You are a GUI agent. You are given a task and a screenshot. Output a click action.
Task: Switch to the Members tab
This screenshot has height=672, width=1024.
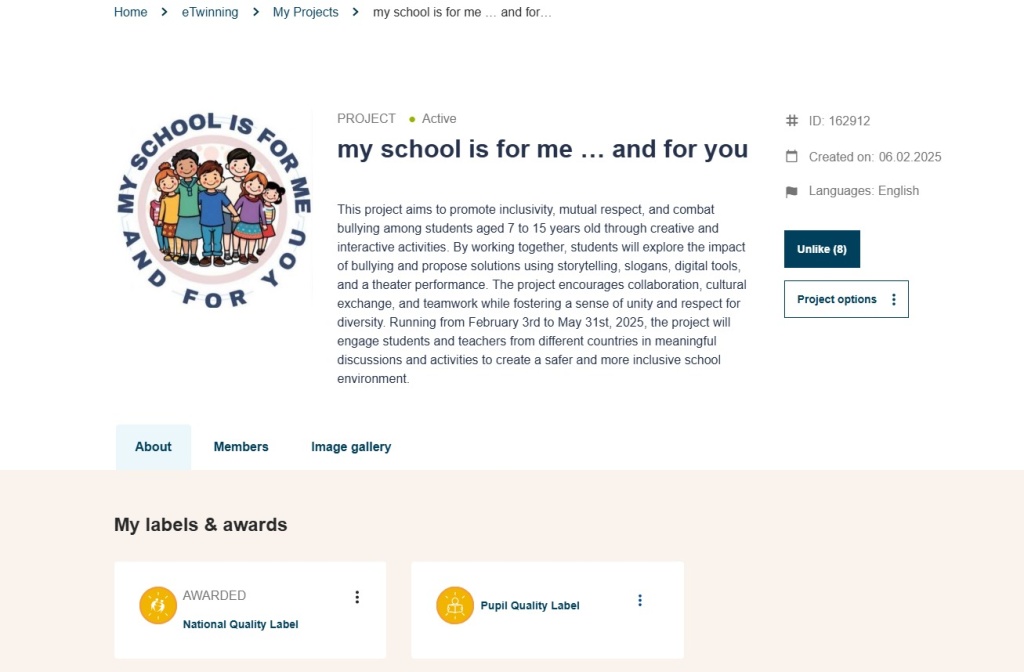pyautogui.click(x=241, y=447)
